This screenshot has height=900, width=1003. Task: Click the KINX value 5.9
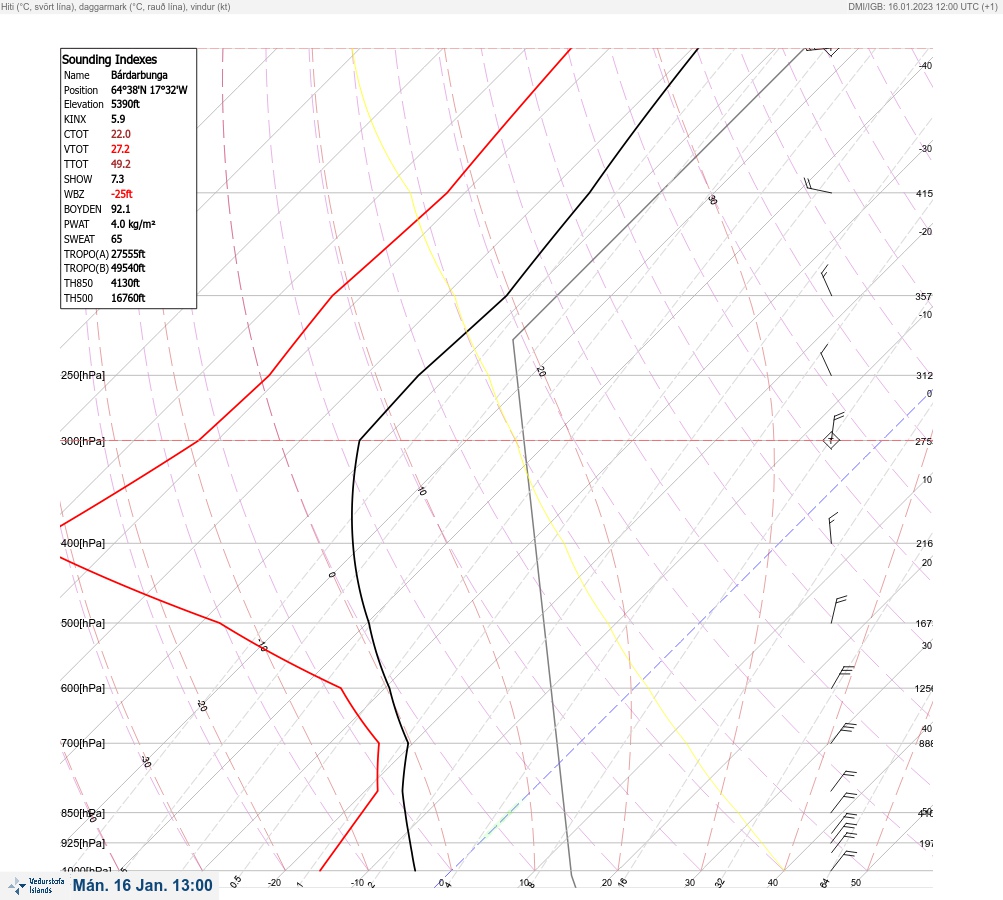point(118,119)
